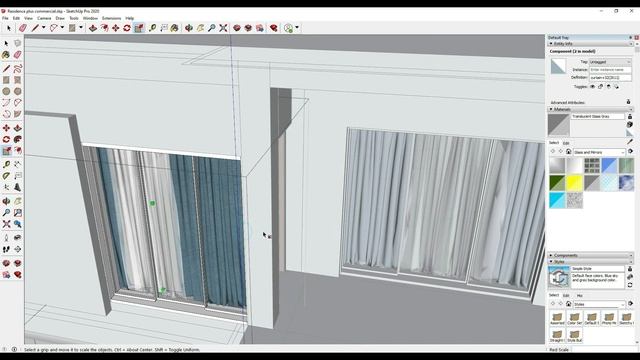The image size is (640, 360).
Task: Switch to Mix tab in Styles panel
Action: coord(580,295)
